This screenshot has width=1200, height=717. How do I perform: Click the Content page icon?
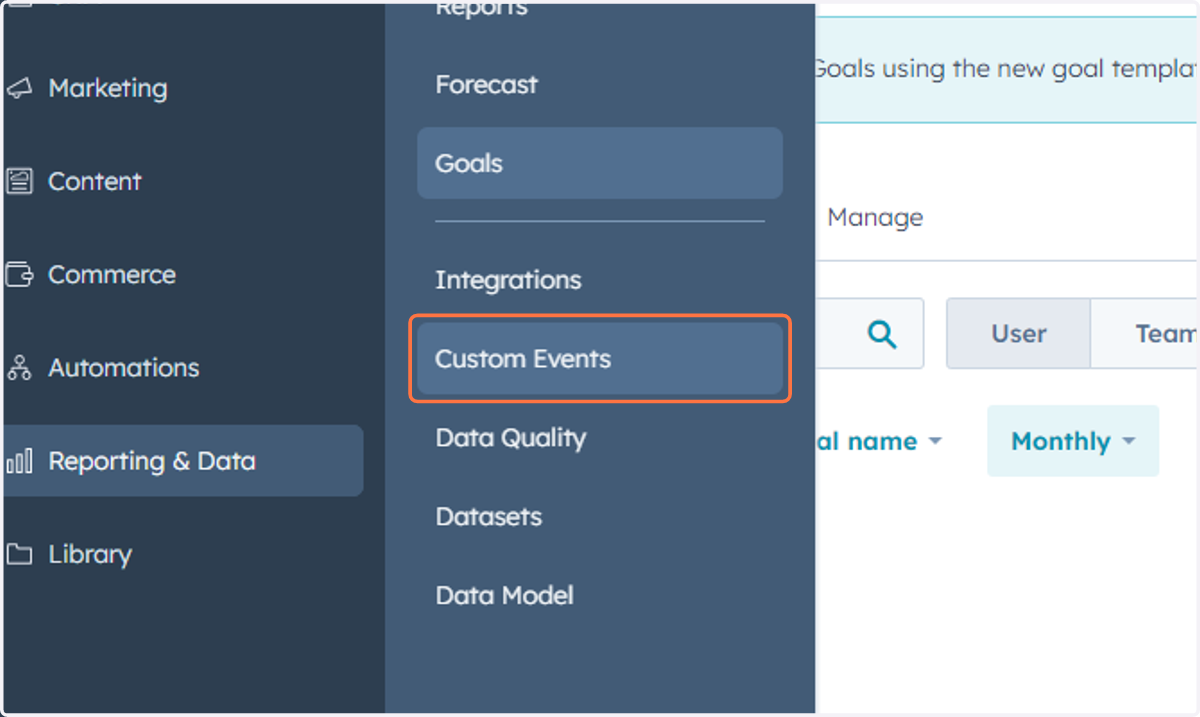[19, 181]
